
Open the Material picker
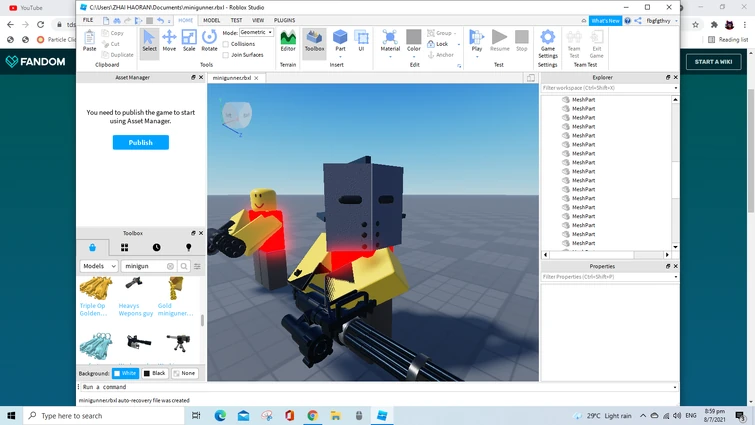pyautogui.click(x=390, y=39)
